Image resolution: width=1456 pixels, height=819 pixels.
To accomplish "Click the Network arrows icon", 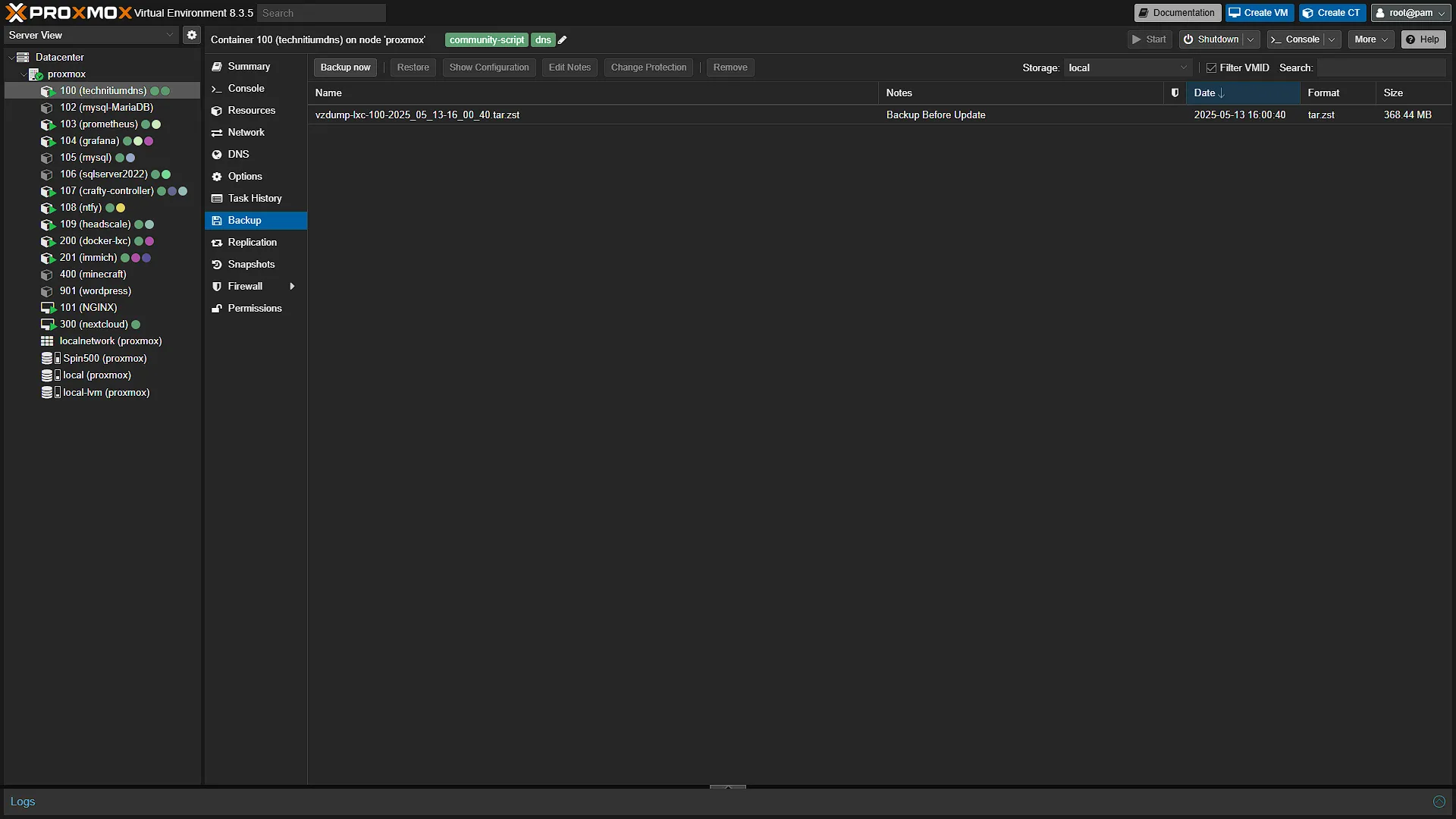I will pos(217,133).
